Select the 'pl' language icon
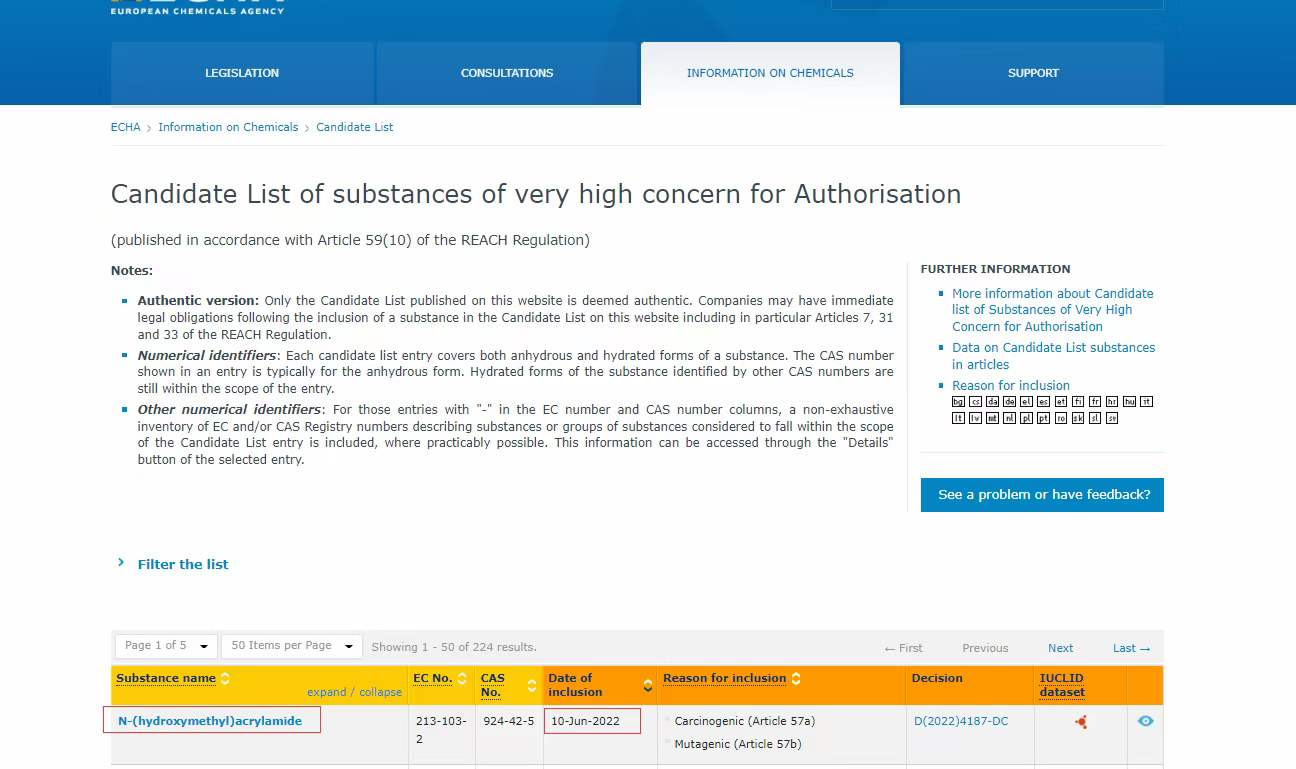The width and height of the screenshot is (1296, 769). (1026, 418)
